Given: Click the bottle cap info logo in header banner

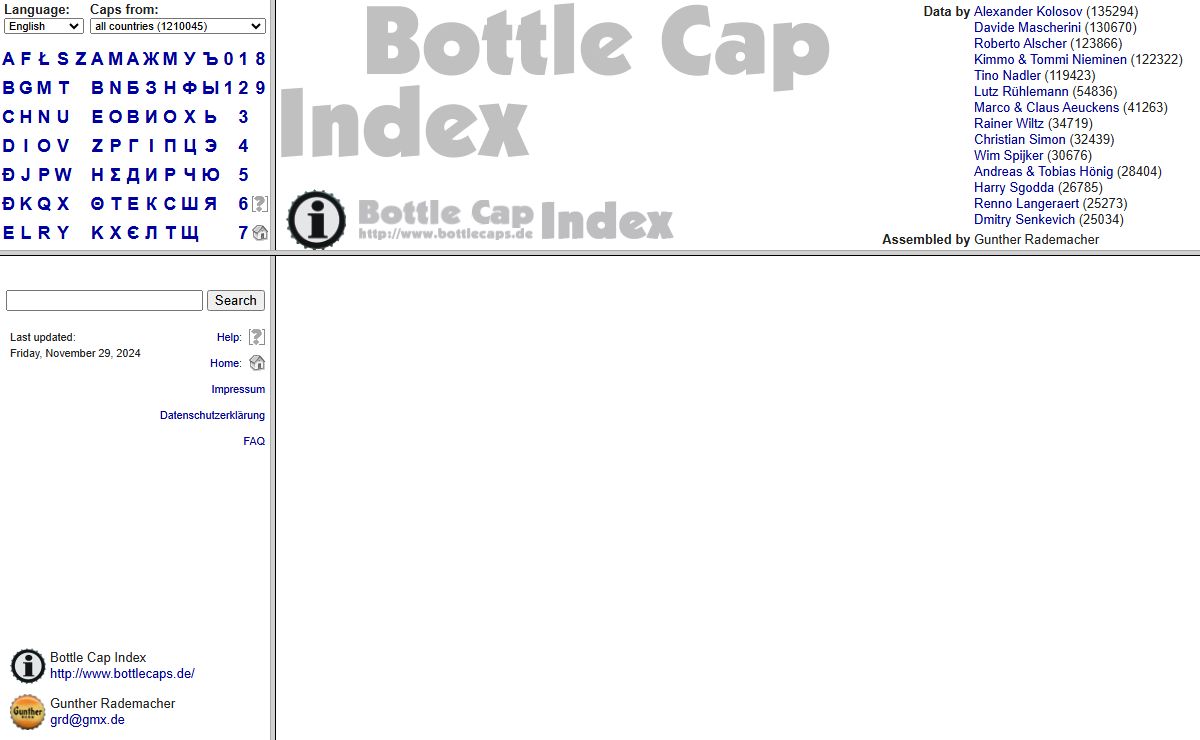Looking at the screenshot, I should pos(316,220).
